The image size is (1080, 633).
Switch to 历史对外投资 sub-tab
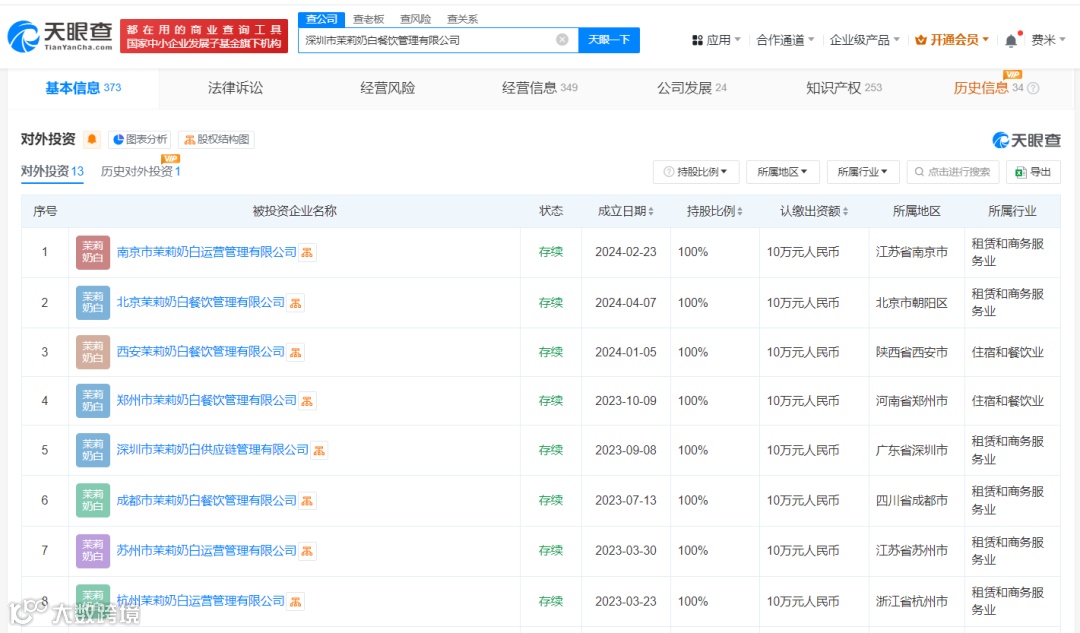(141, 171)
